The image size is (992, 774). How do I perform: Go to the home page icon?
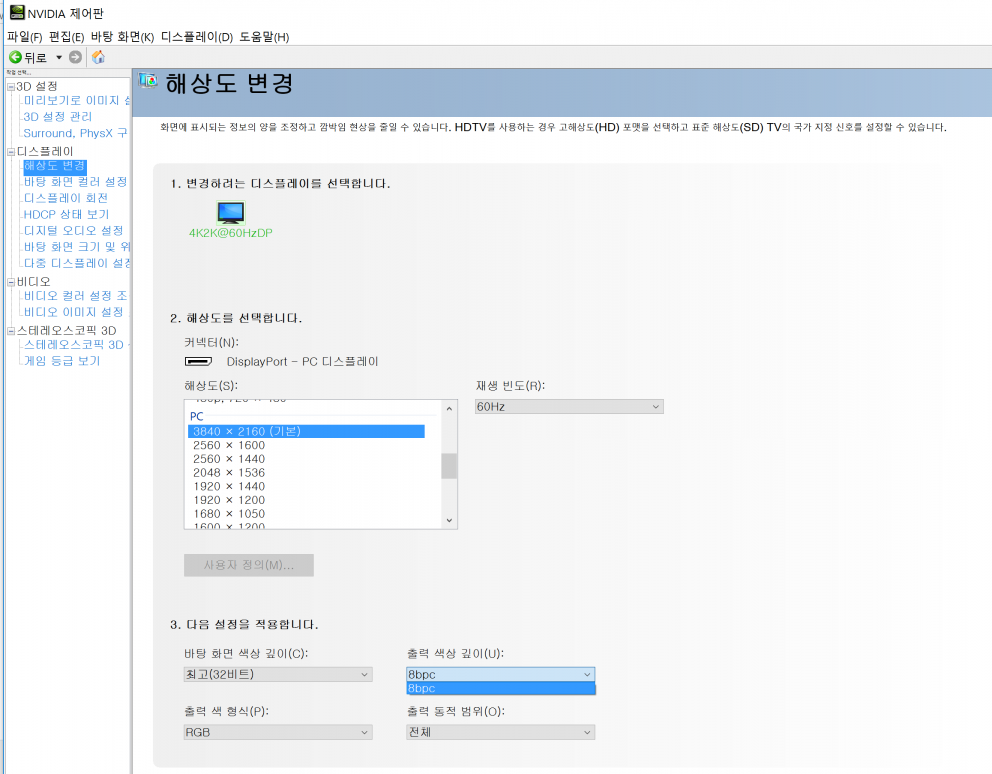pyautogui.click(x=98, y=57)
